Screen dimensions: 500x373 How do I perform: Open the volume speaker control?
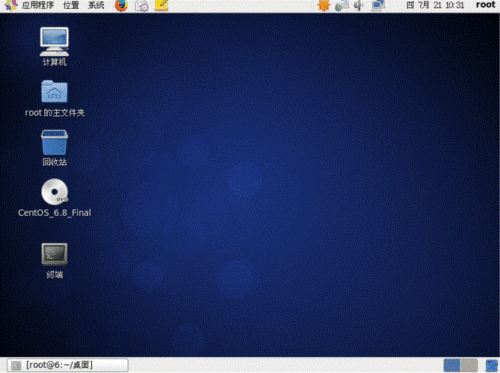point(358,6)
